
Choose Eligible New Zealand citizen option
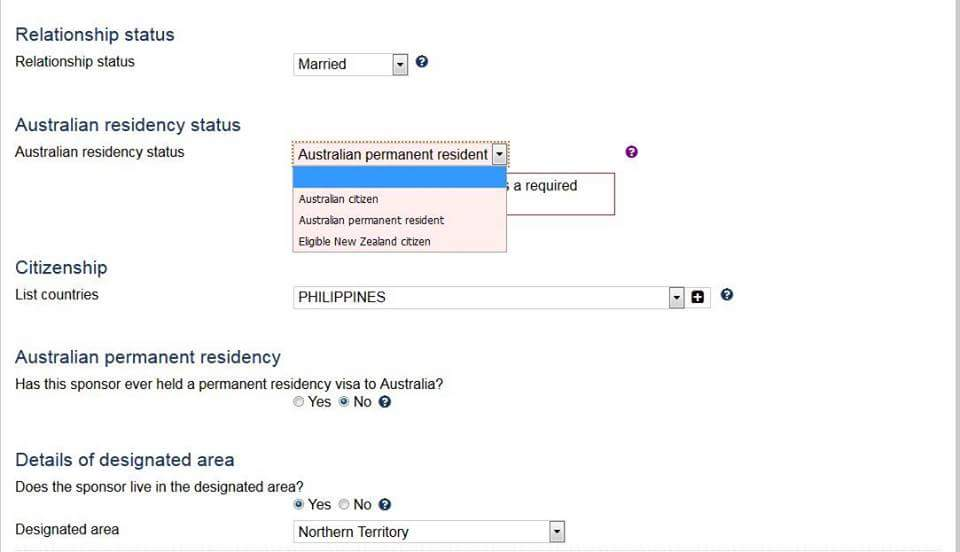point(364,241)
